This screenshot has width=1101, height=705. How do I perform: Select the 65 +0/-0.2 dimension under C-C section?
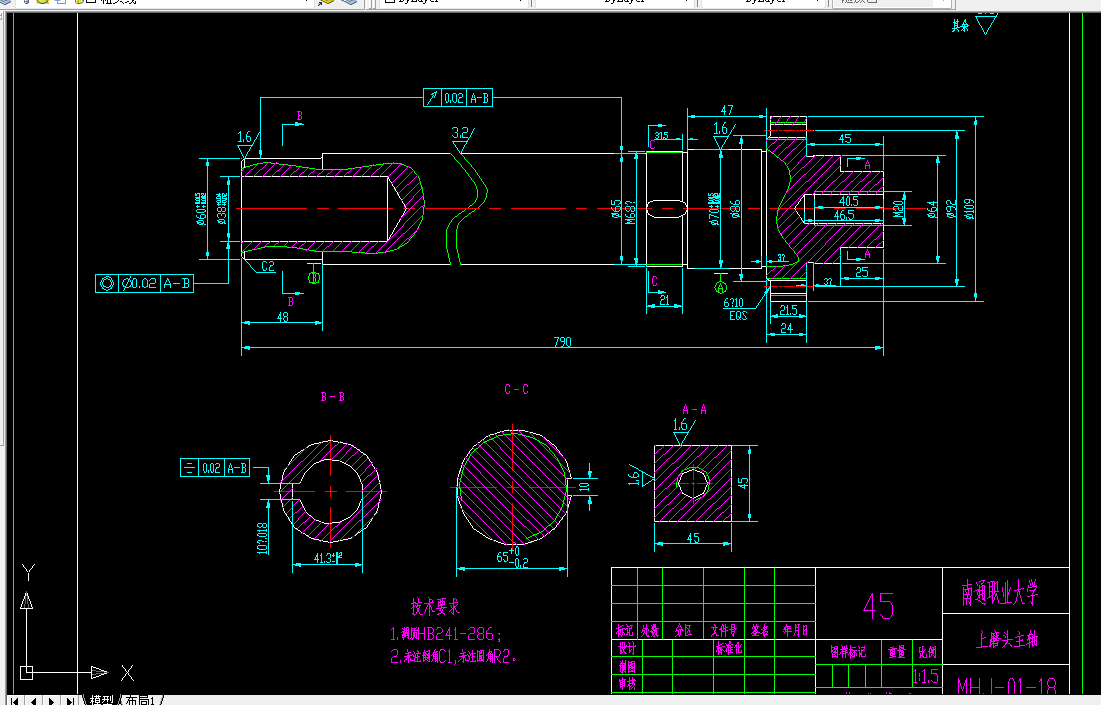pyautogui.click(x=513, y=557)
